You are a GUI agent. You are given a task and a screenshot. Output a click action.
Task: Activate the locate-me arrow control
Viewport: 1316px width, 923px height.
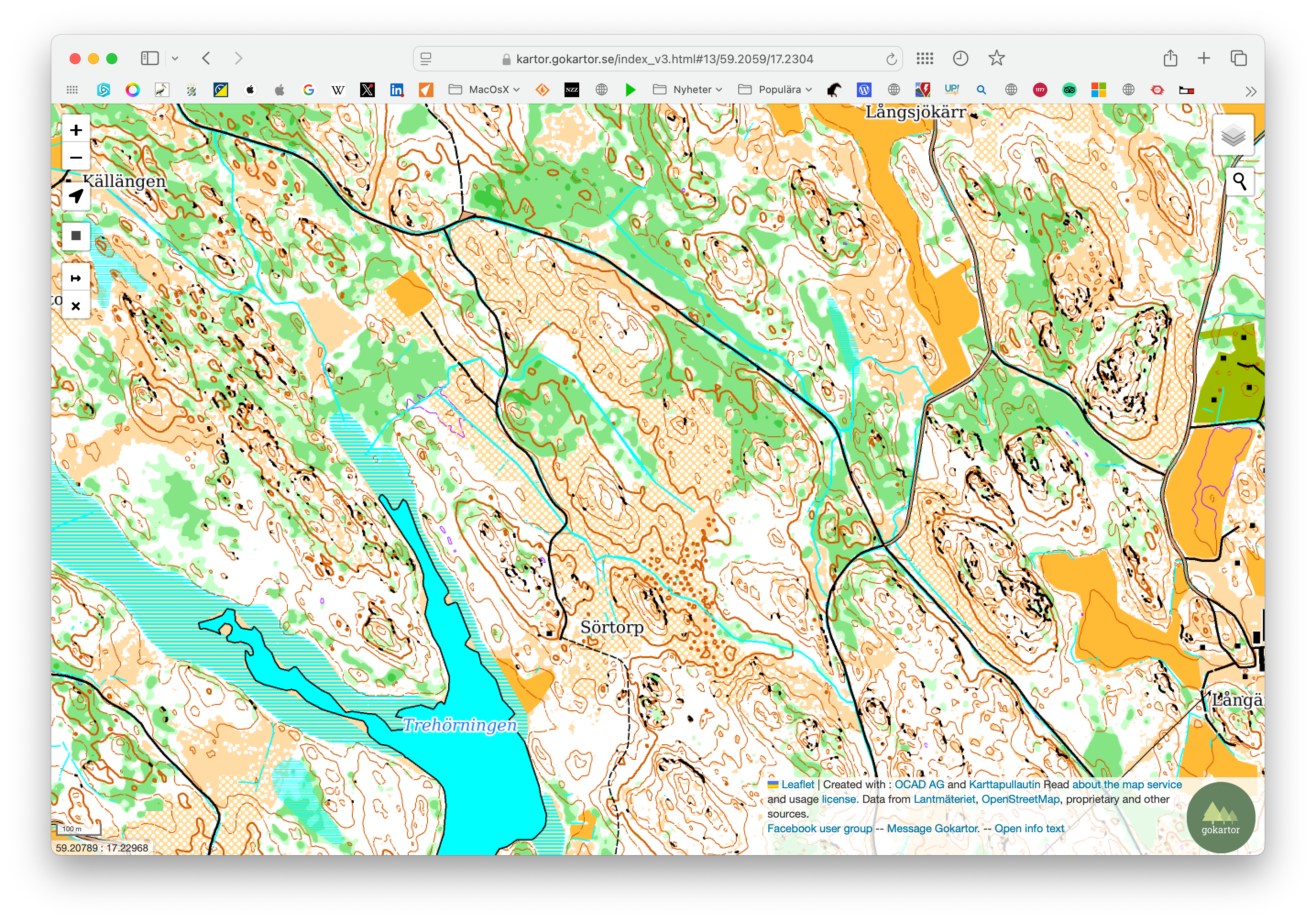(x=76, y=196)
